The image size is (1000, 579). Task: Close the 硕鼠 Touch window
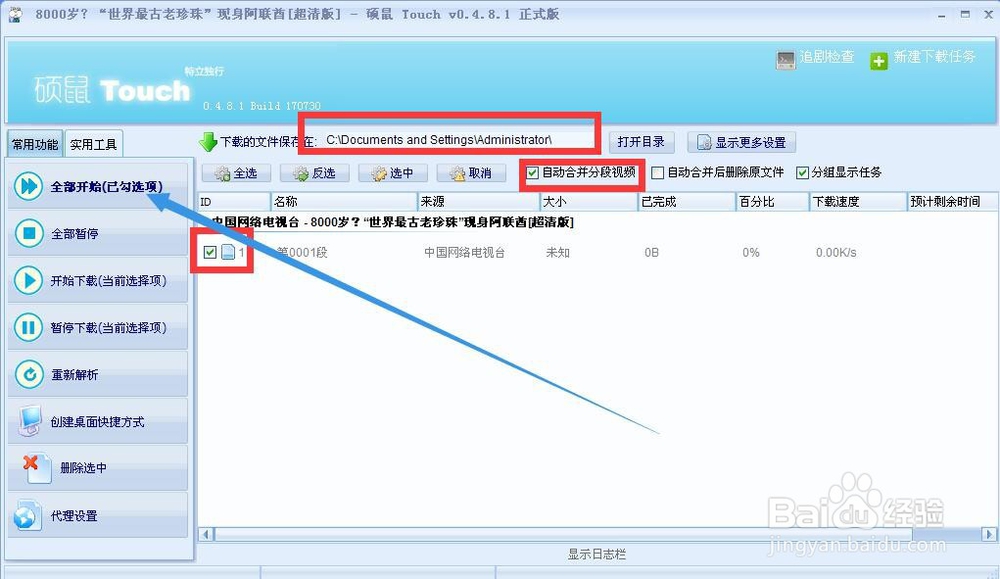click(x=989, y=14)
